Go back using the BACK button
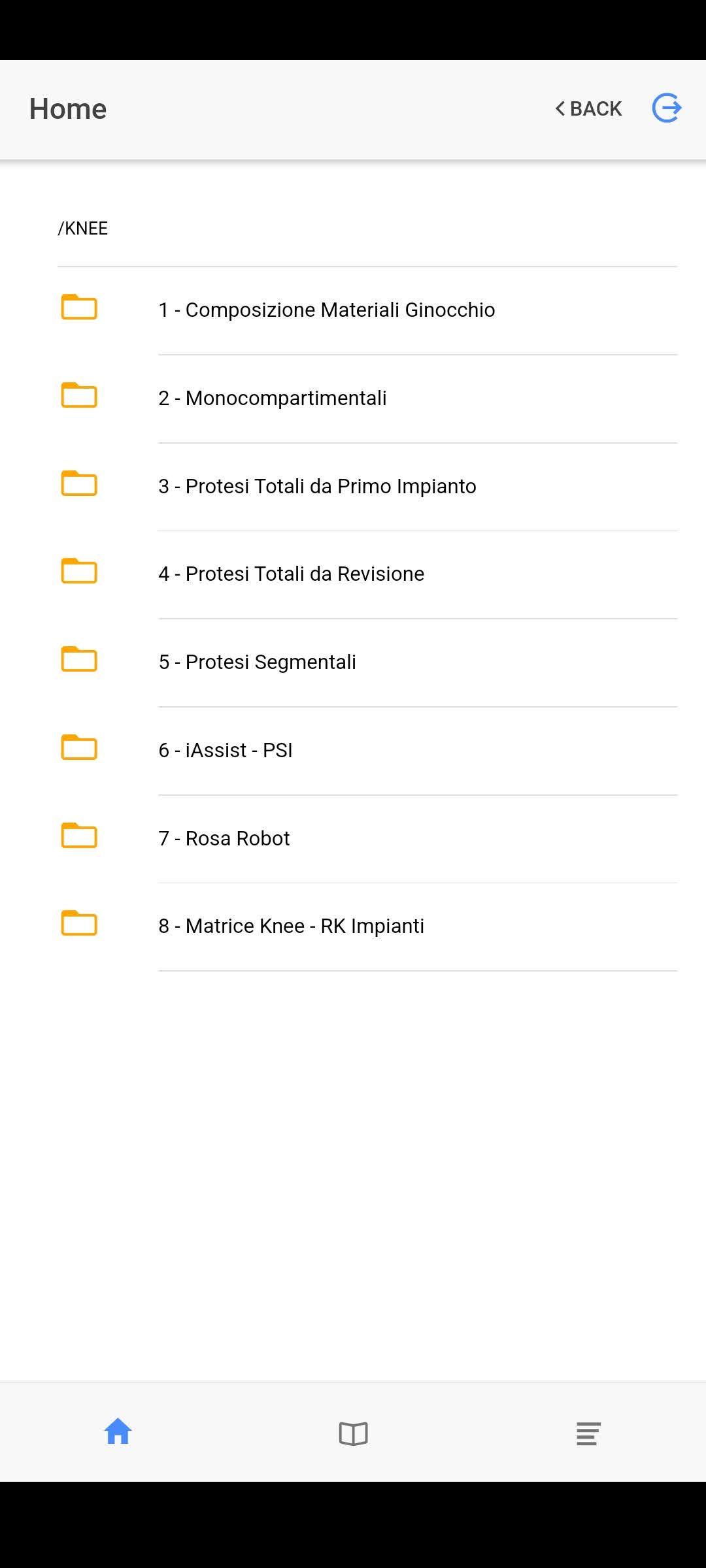The image size is (706, 1568). (x=588, y=108)
